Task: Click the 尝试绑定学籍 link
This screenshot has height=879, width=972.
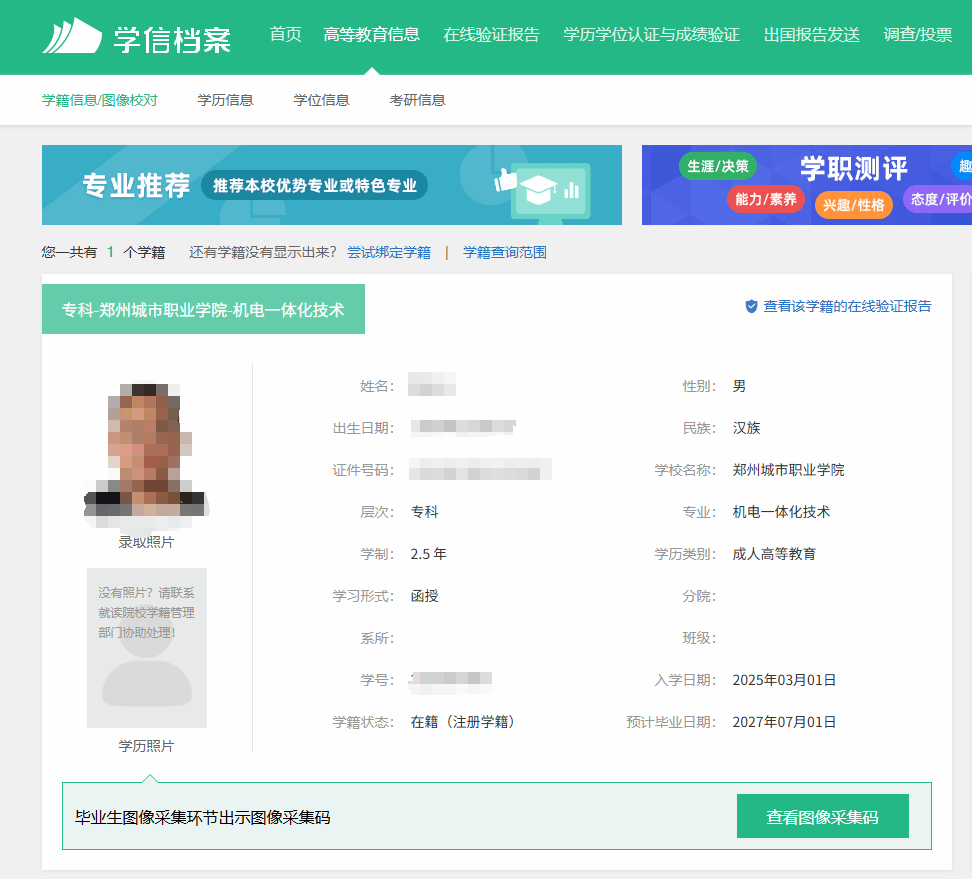Action: 388,253
